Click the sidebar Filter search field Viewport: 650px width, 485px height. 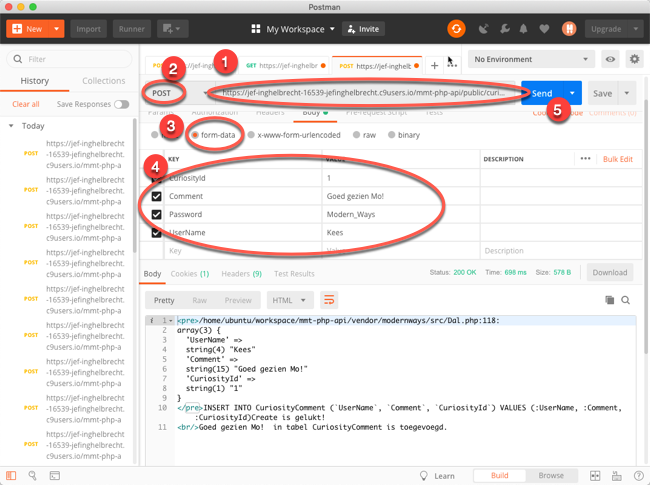pos(69,59)
